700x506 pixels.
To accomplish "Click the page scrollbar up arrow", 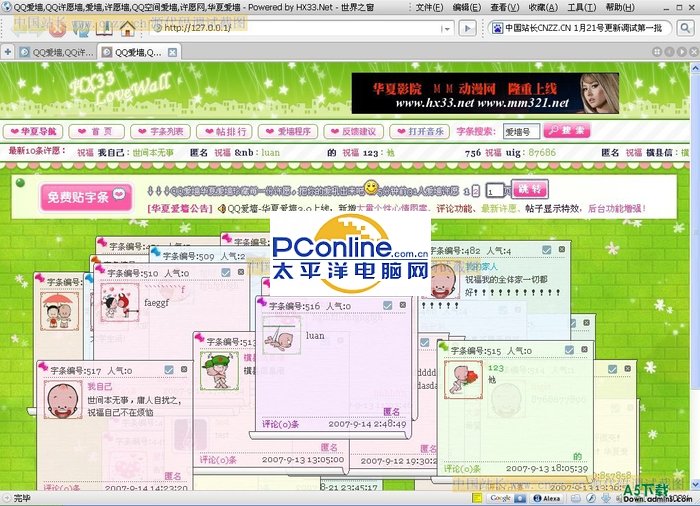I will (x=695, y=67).
